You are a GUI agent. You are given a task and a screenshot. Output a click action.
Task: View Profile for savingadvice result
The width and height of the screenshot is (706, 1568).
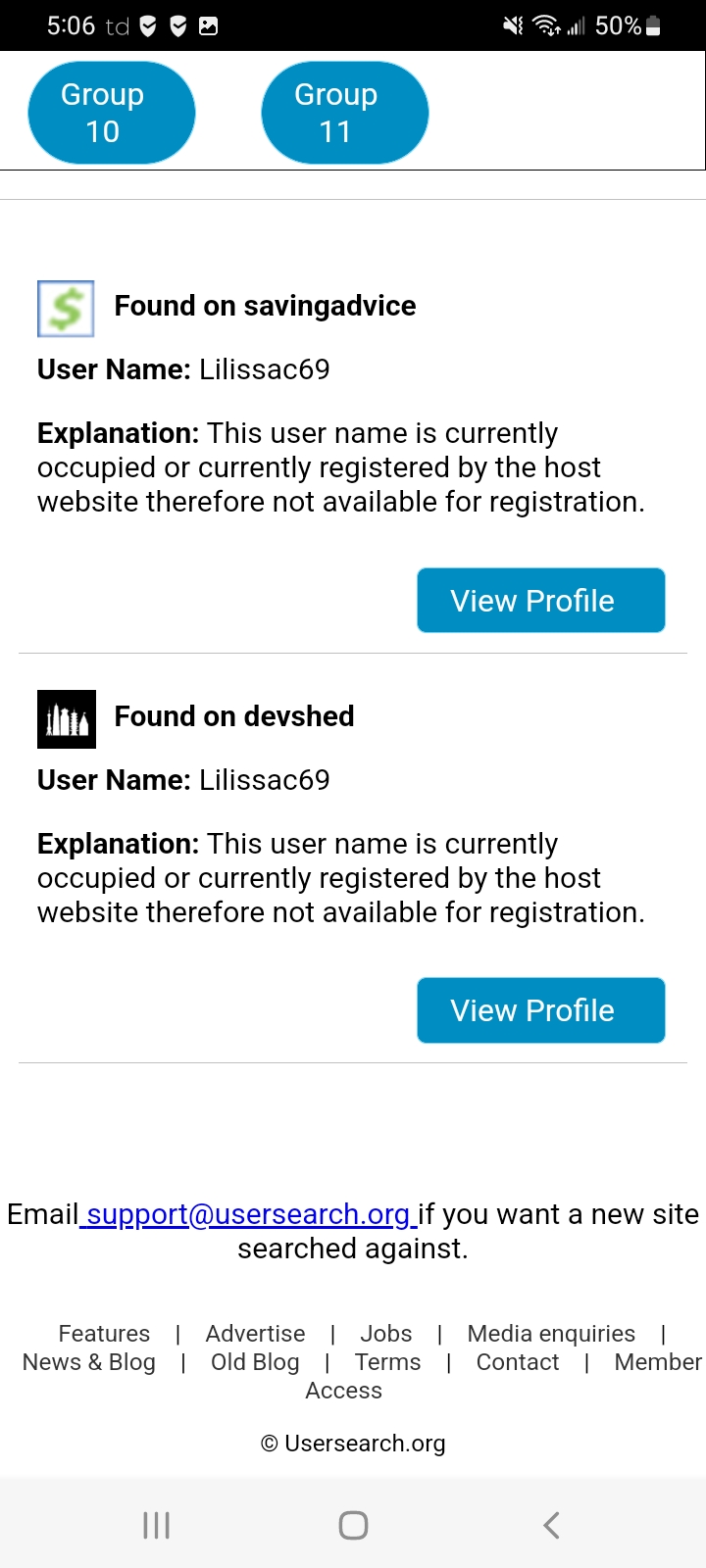pos(541,601)
